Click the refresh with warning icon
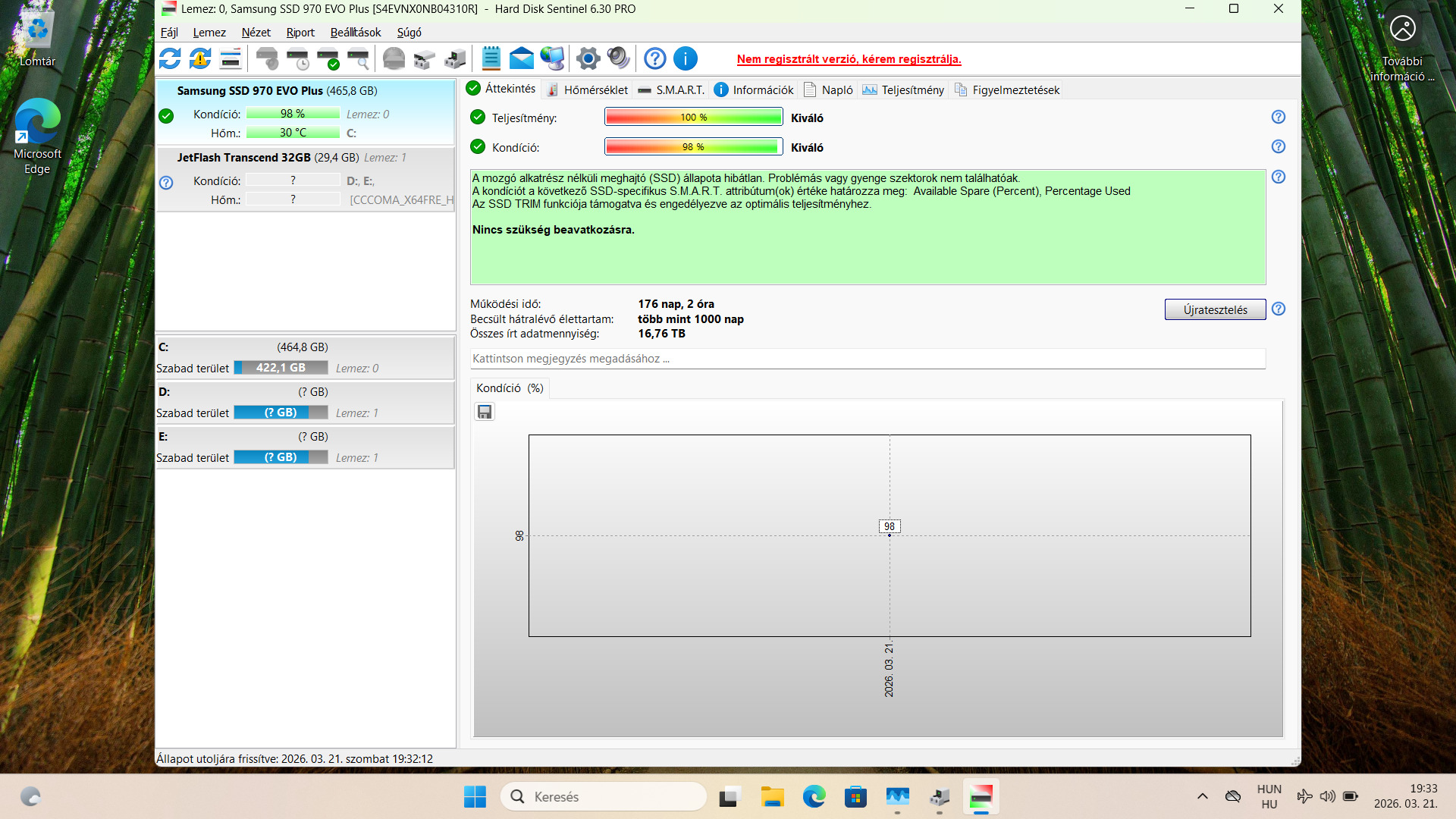The width and height of the screenshot is (1456, 819). (x=200, y=58)
